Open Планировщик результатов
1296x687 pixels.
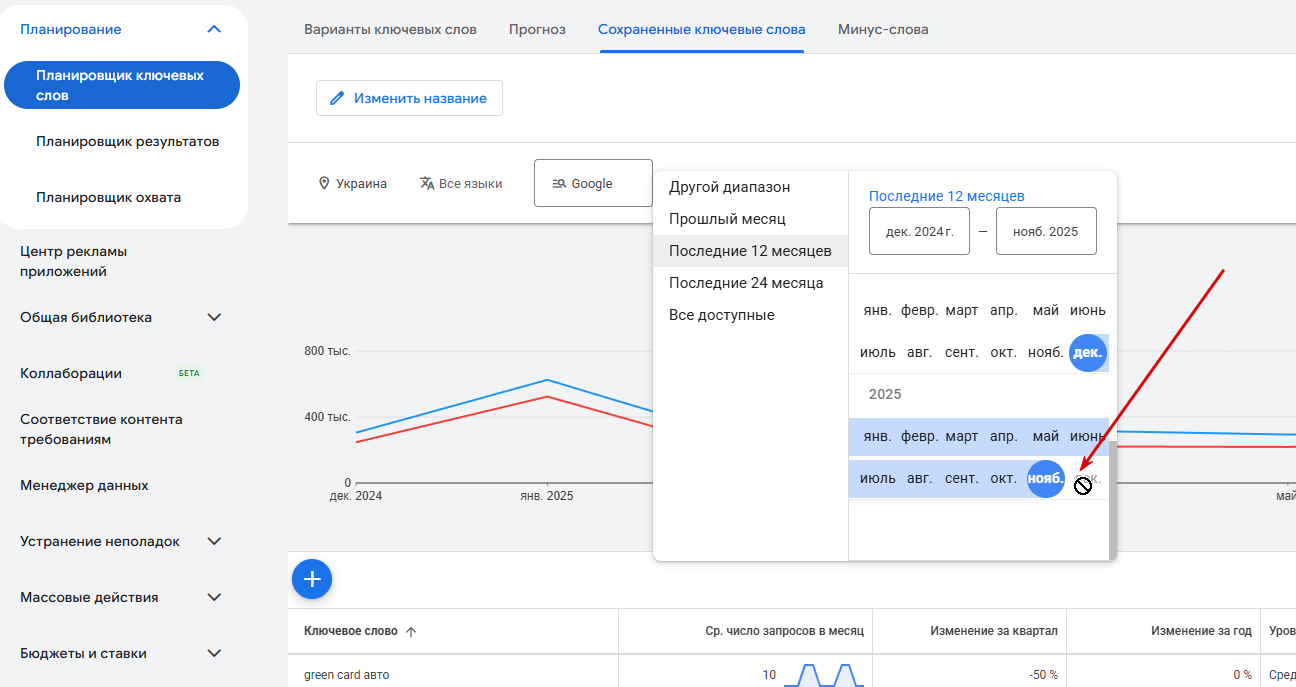click(127, 141)
